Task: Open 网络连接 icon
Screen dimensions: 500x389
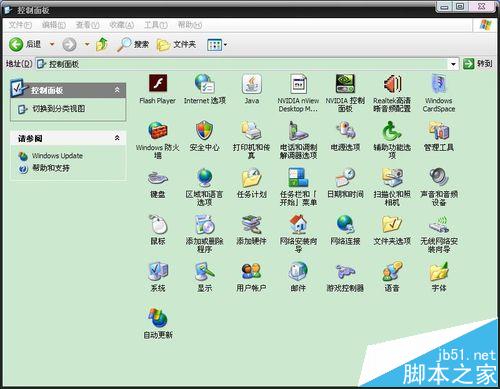Action: click(x=345, y=224)
